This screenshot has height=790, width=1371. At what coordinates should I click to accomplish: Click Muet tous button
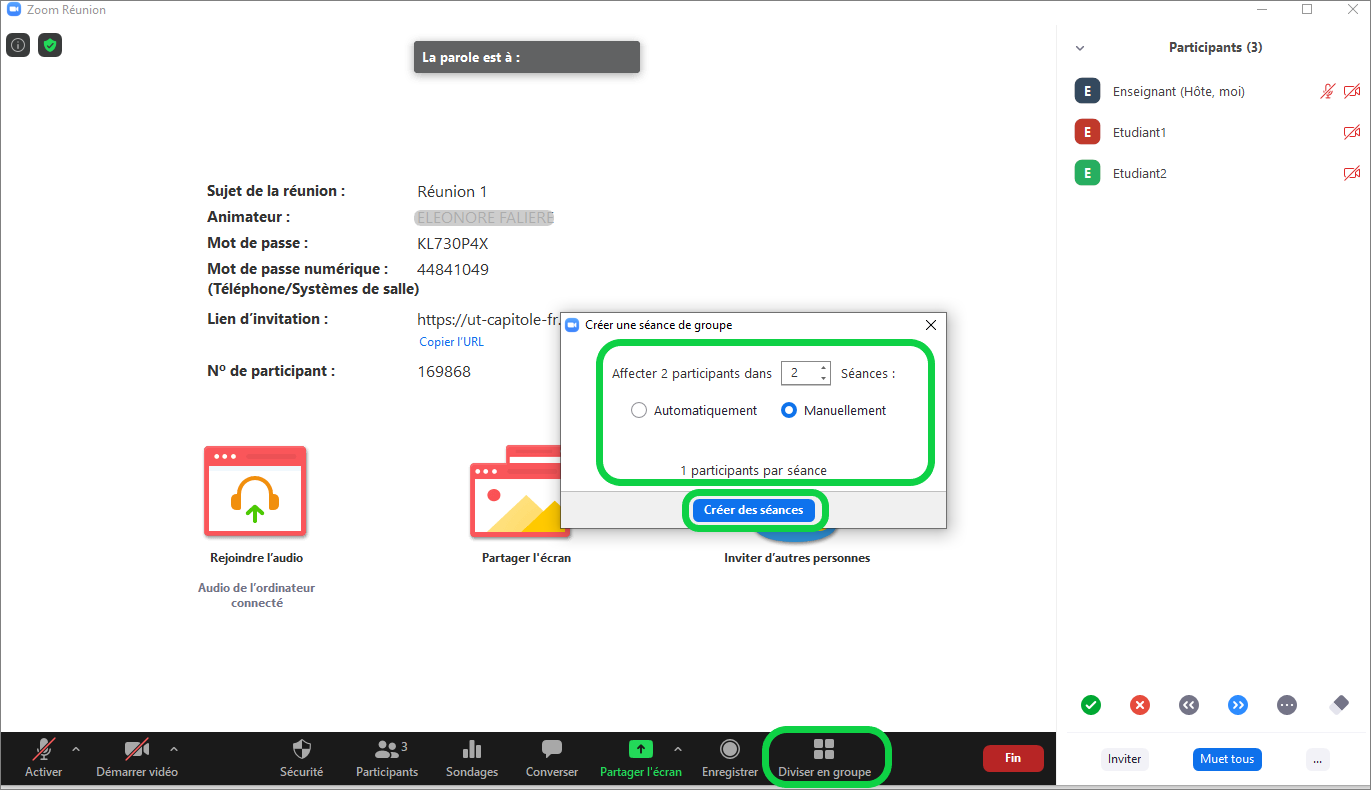coord(1227,759)
